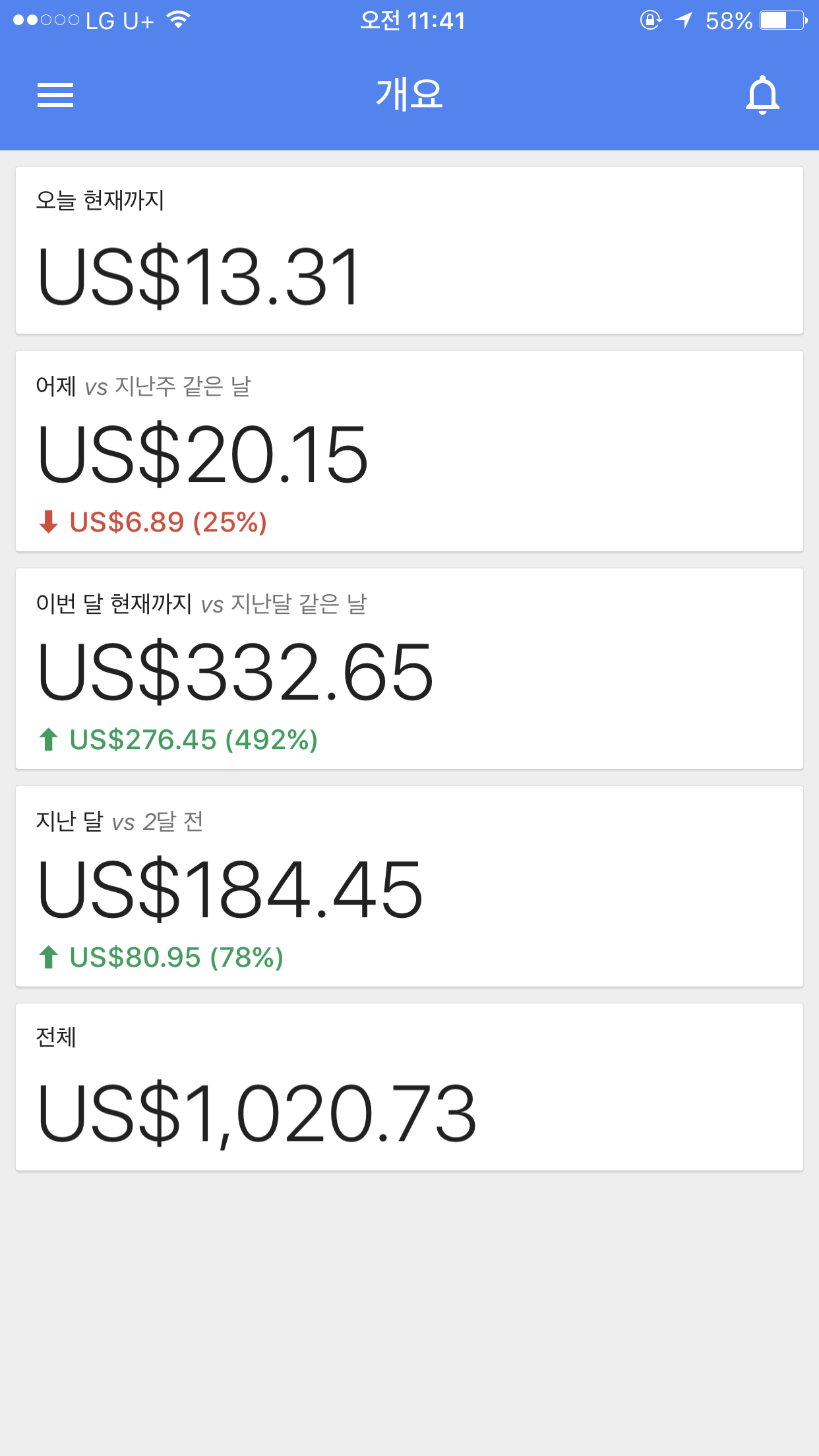The image size is (819, 1456).
Task: Tap the US$80.95 (78%) increase text
Action: [177, 957]
